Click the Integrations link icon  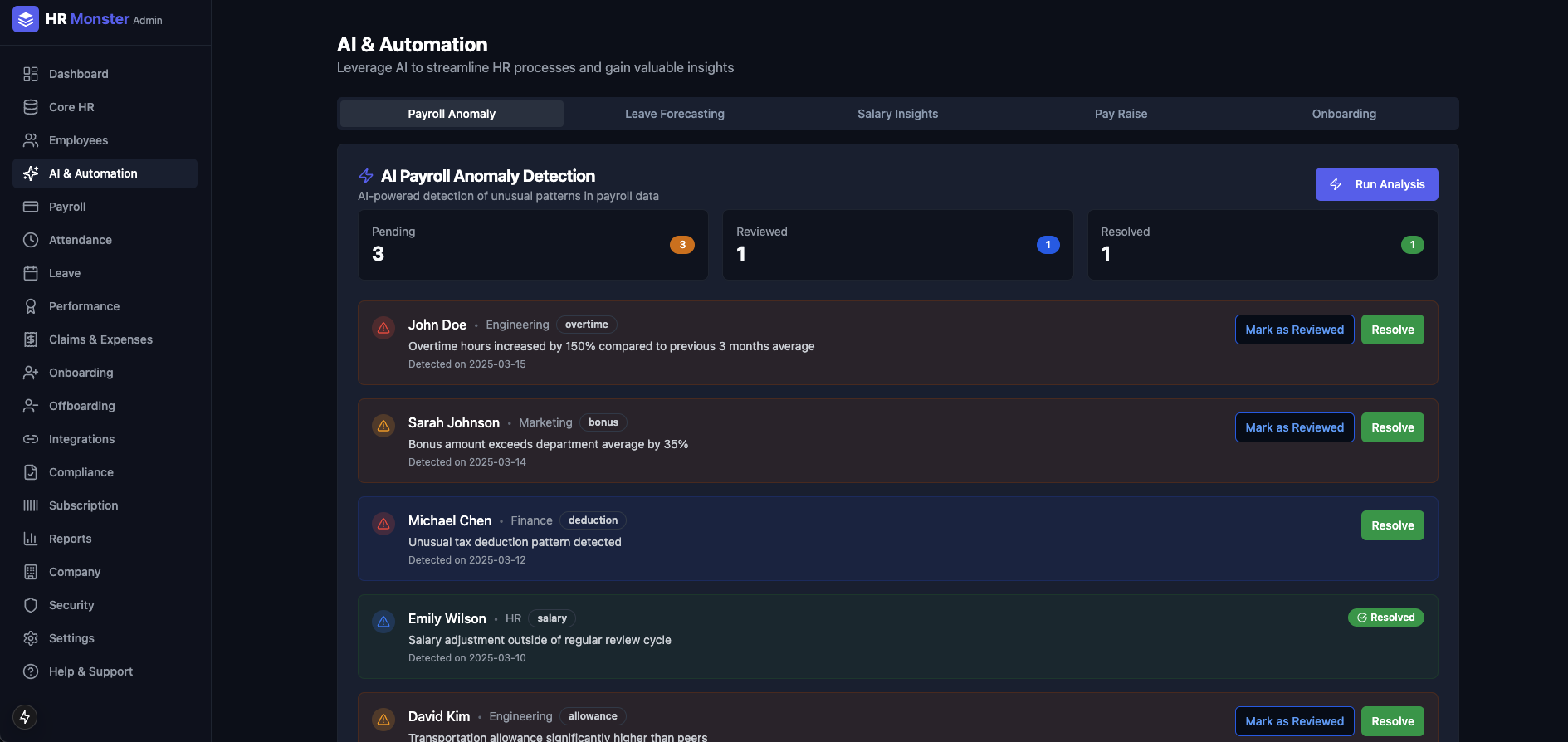(31, 439)
